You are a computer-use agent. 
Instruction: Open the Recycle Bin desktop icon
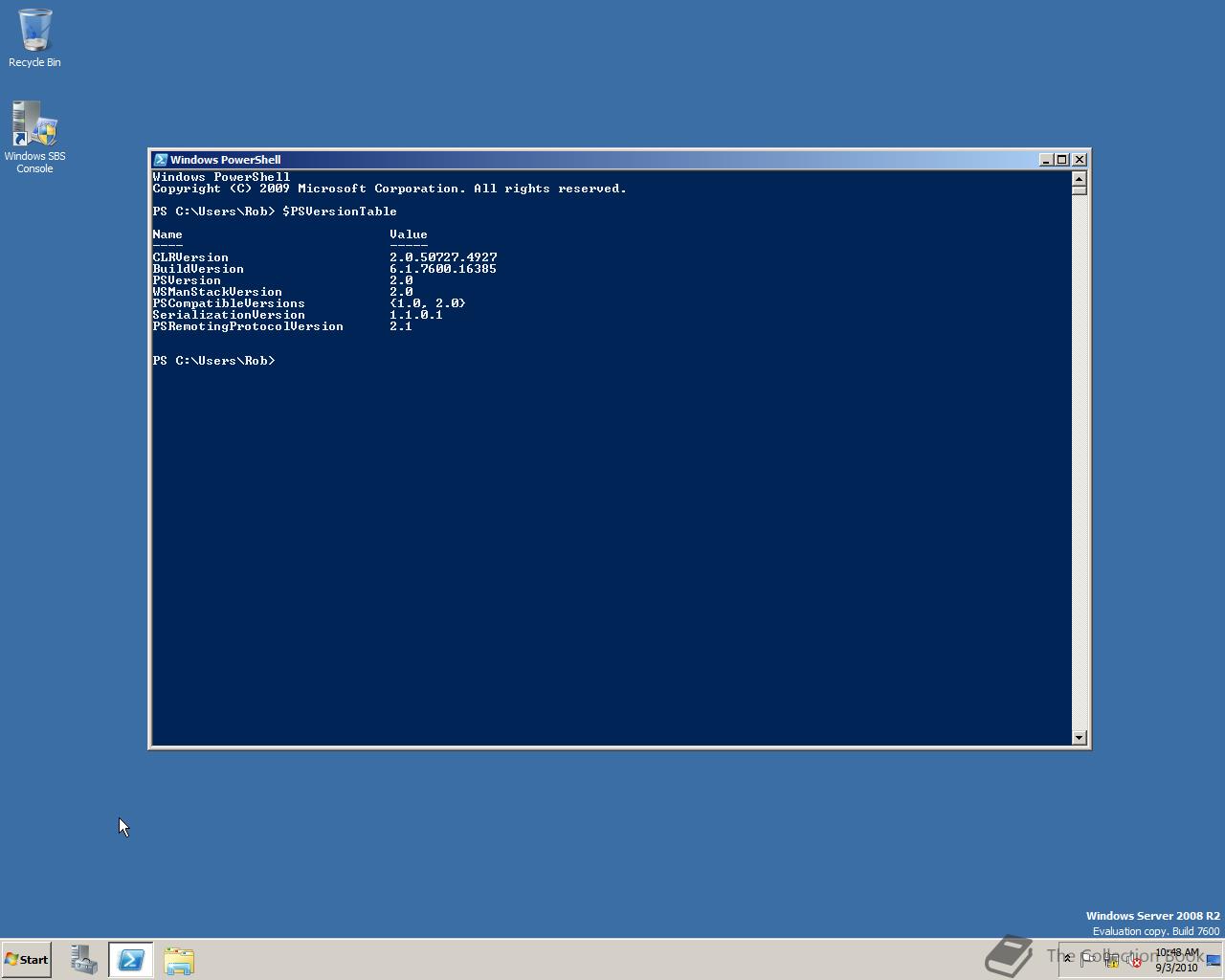pyautogui.click(x=34, y=38)
